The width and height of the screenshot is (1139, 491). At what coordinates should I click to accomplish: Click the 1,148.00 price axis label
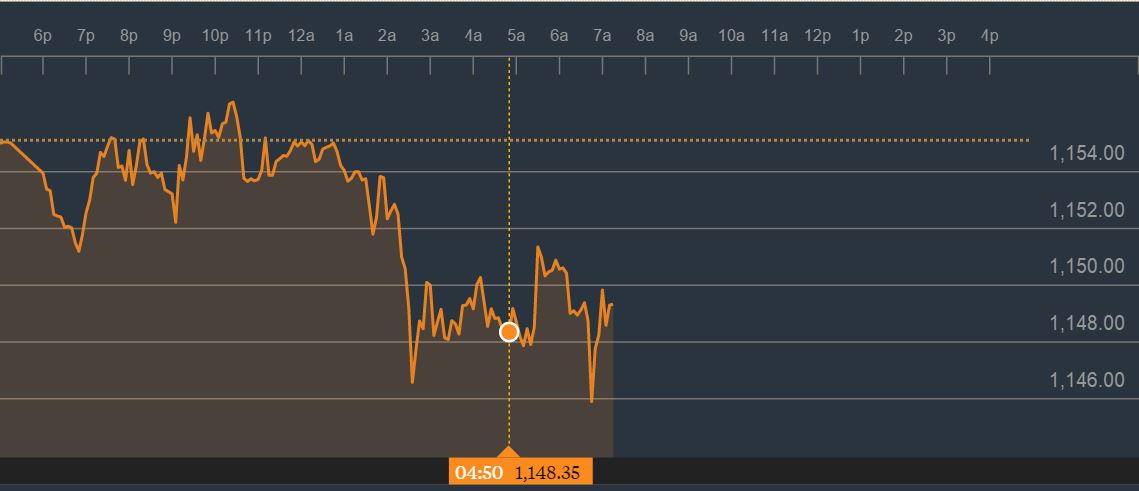[1087, 323]
